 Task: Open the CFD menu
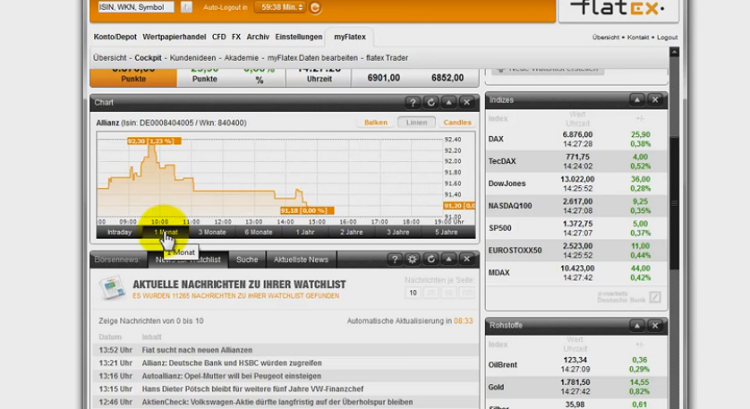pos(219,37)
